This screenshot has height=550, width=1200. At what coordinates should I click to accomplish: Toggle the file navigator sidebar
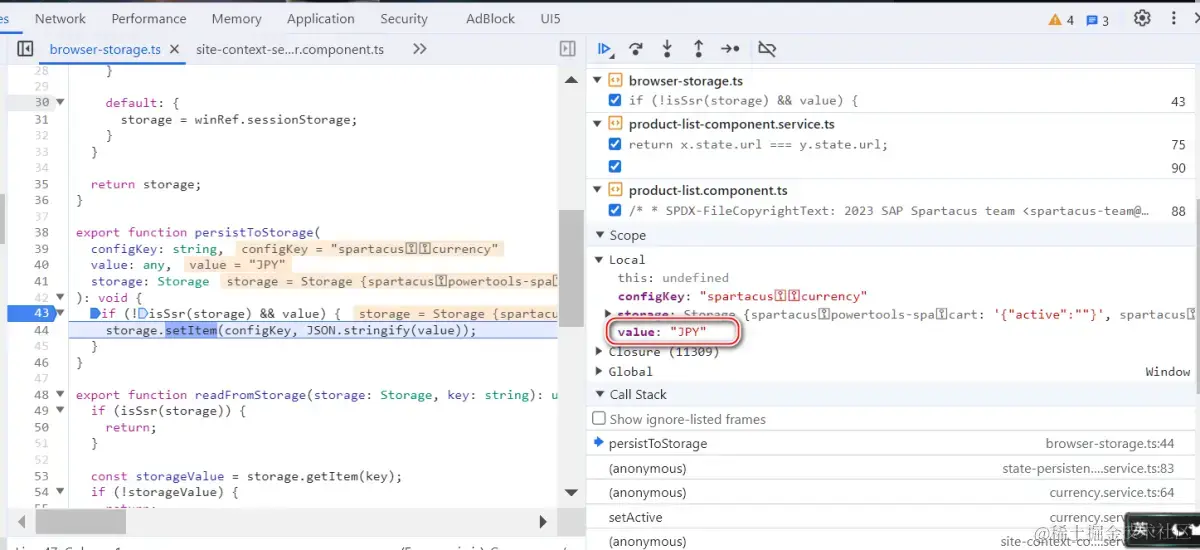[x=26, y=49]
